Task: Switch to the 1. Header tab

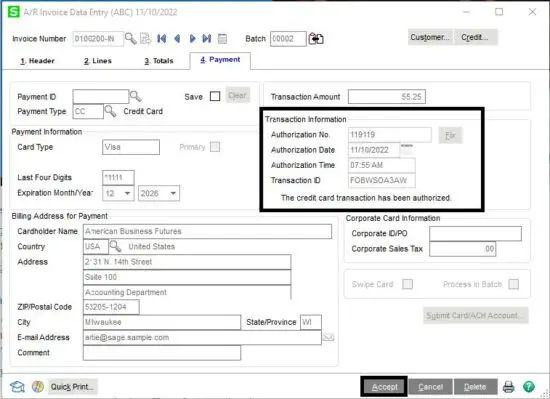Action: point(38,61)
